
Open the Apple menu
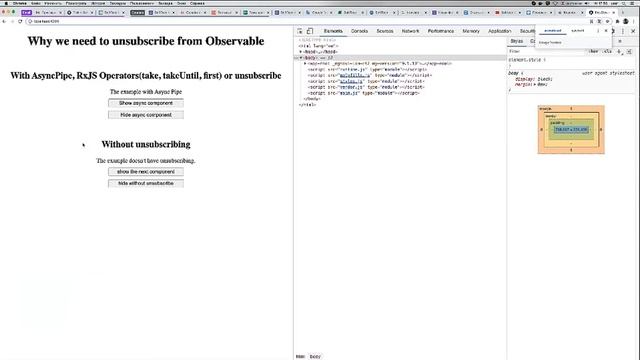[6, 3]
